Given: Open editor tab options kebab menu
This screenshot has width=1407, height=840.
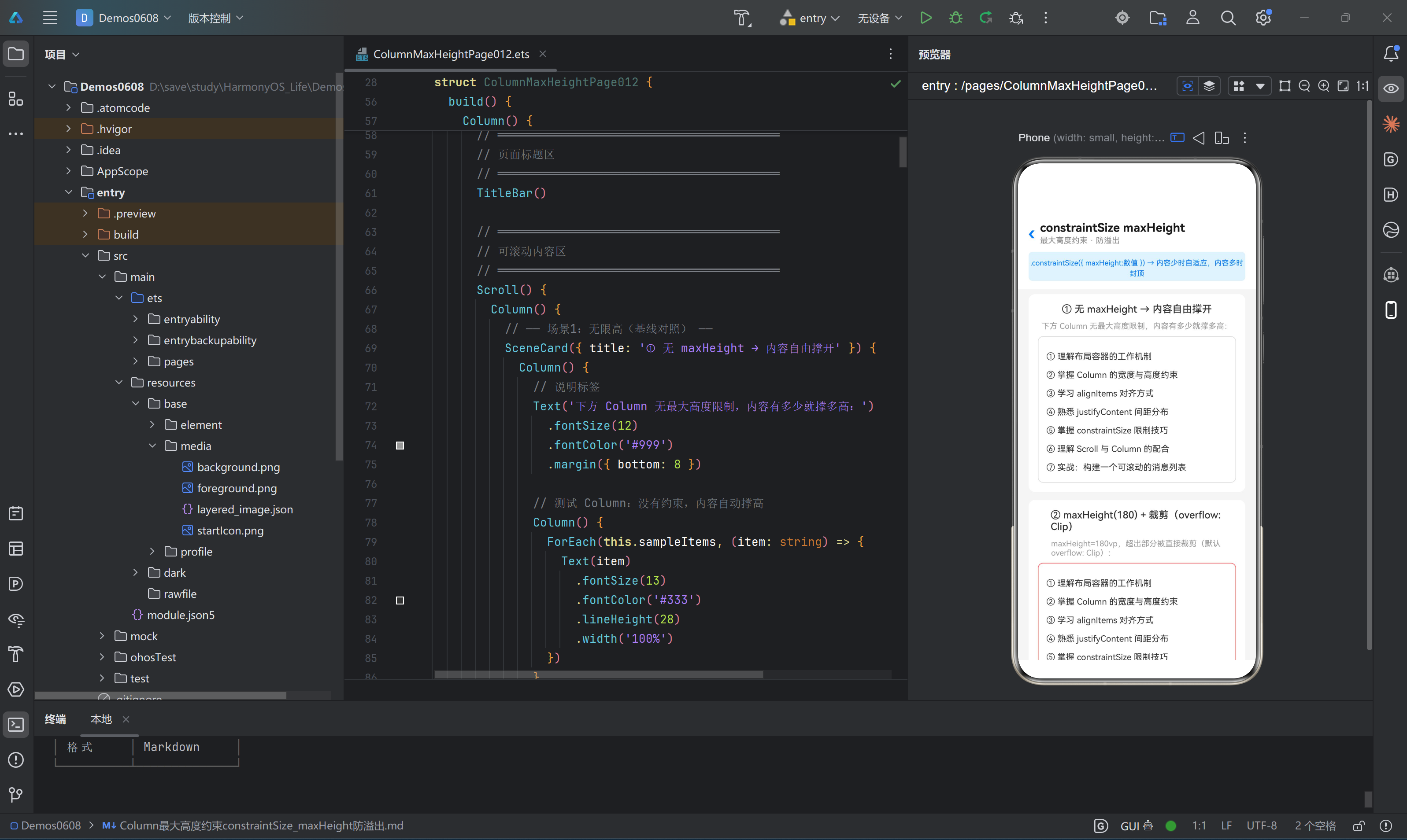Looking at the screenshot, I should [890, 53].
